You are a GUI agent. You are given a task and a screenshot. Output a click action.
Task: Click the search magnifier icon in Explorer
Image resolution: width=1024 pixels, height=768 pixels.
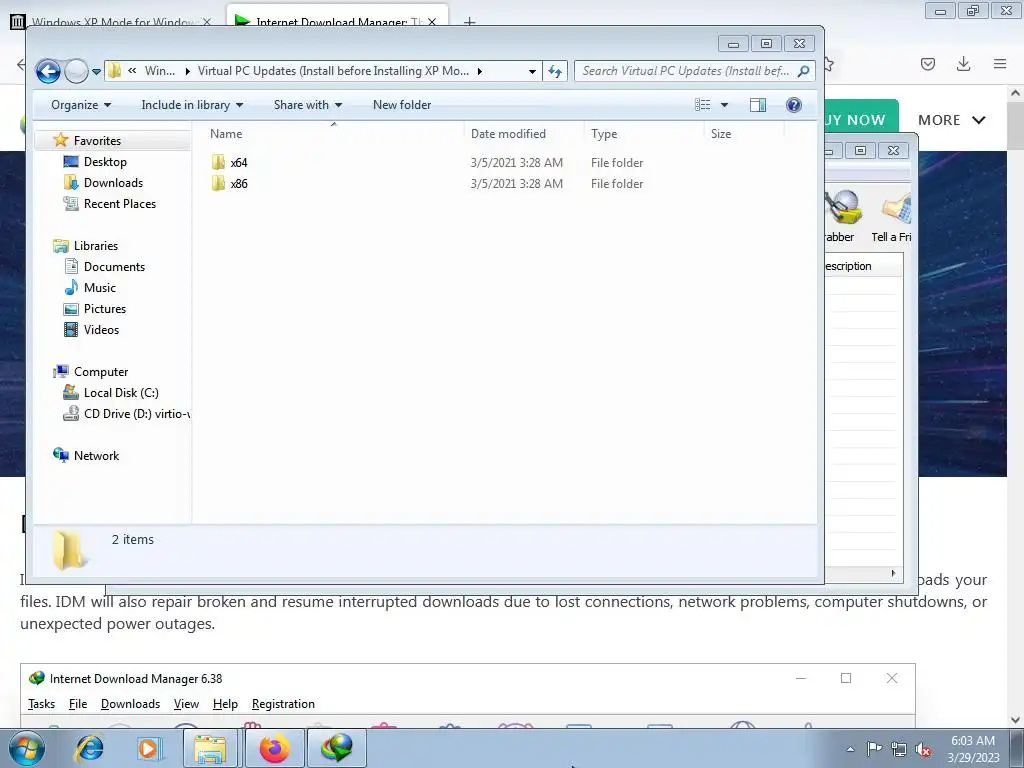(804, 71)
